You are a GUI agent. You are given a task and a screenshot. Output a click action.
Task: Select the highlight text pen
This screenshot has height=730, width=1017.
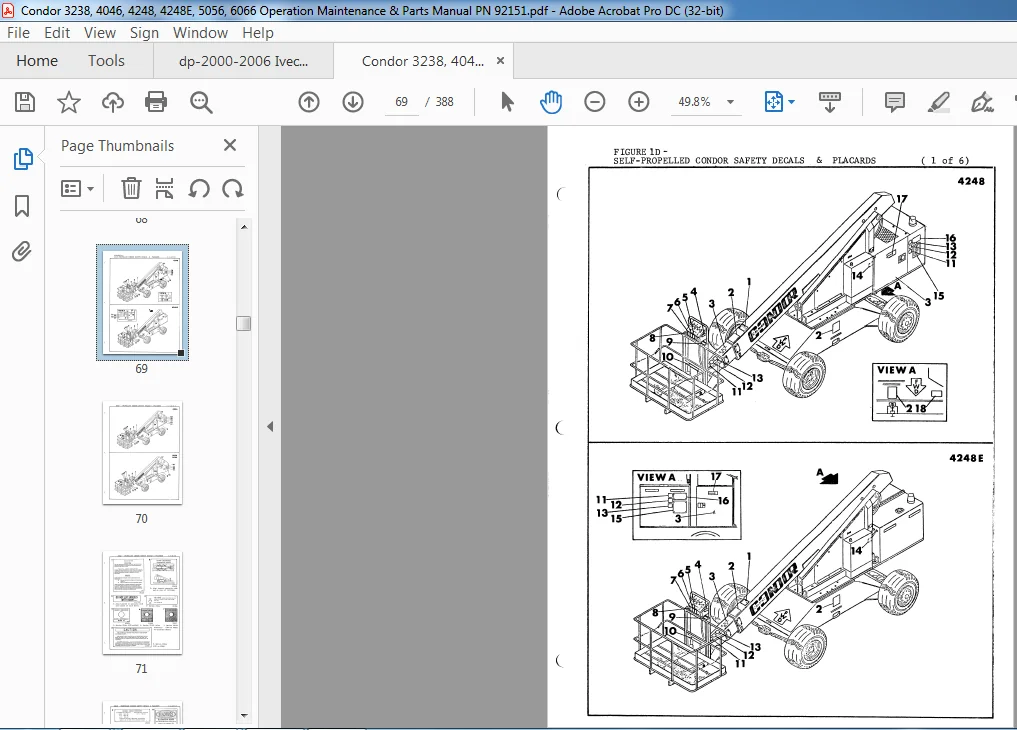pyautogui.click(x=939, y=102)
